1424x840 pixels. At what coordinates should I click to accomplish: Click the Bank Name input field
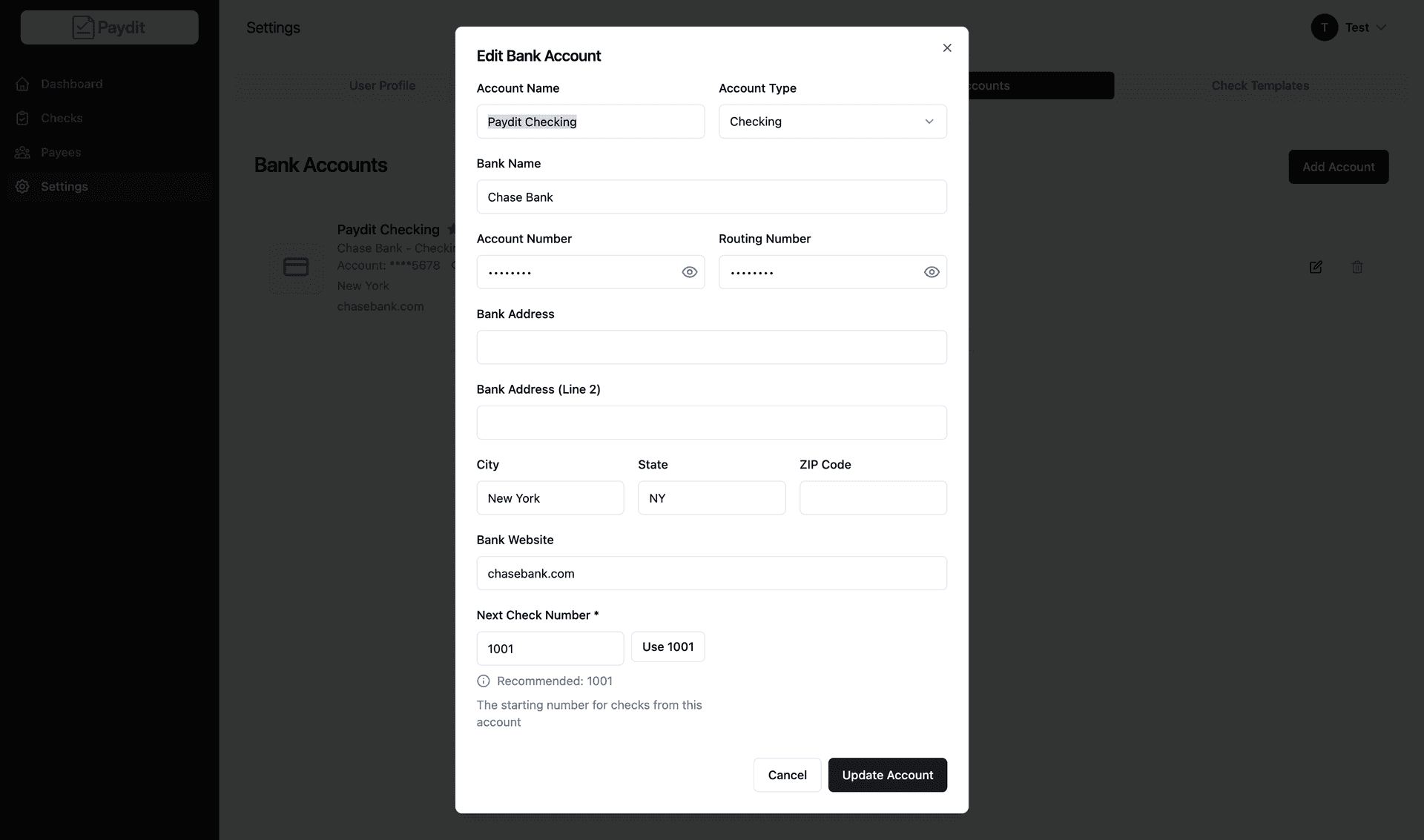pos(711,197)
